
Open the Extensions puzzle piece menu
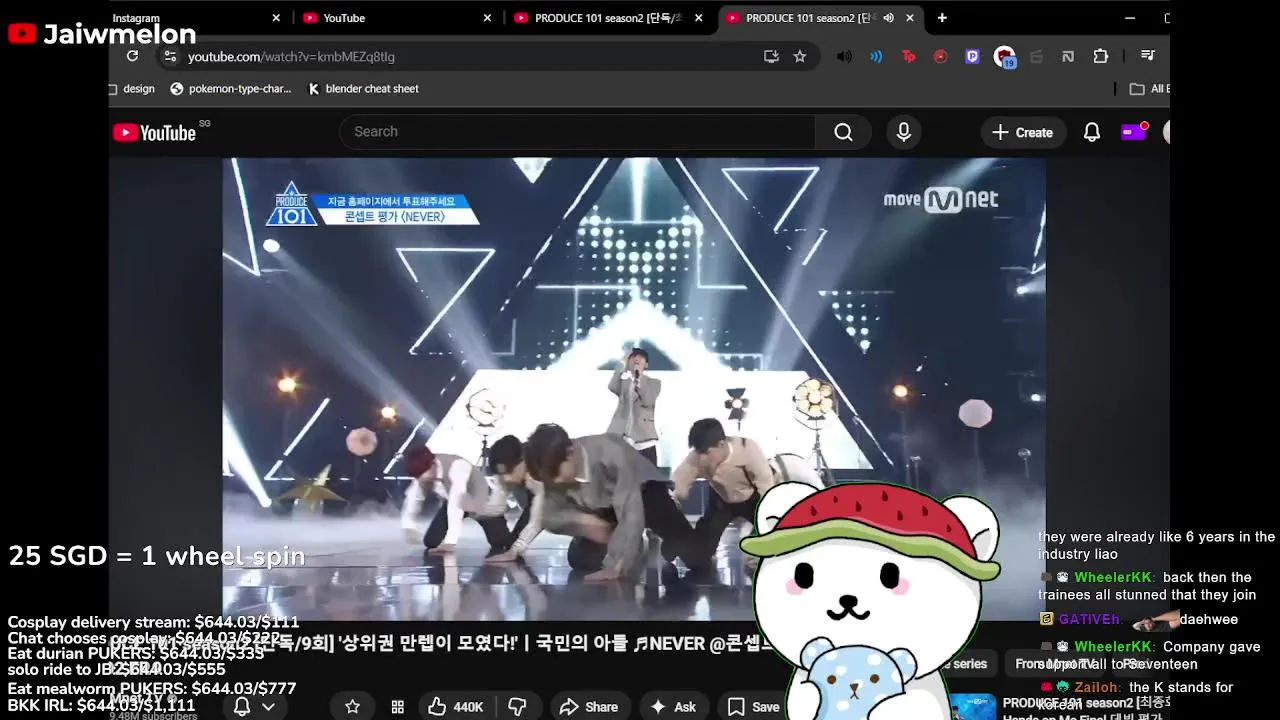(x=1101, y=57)
